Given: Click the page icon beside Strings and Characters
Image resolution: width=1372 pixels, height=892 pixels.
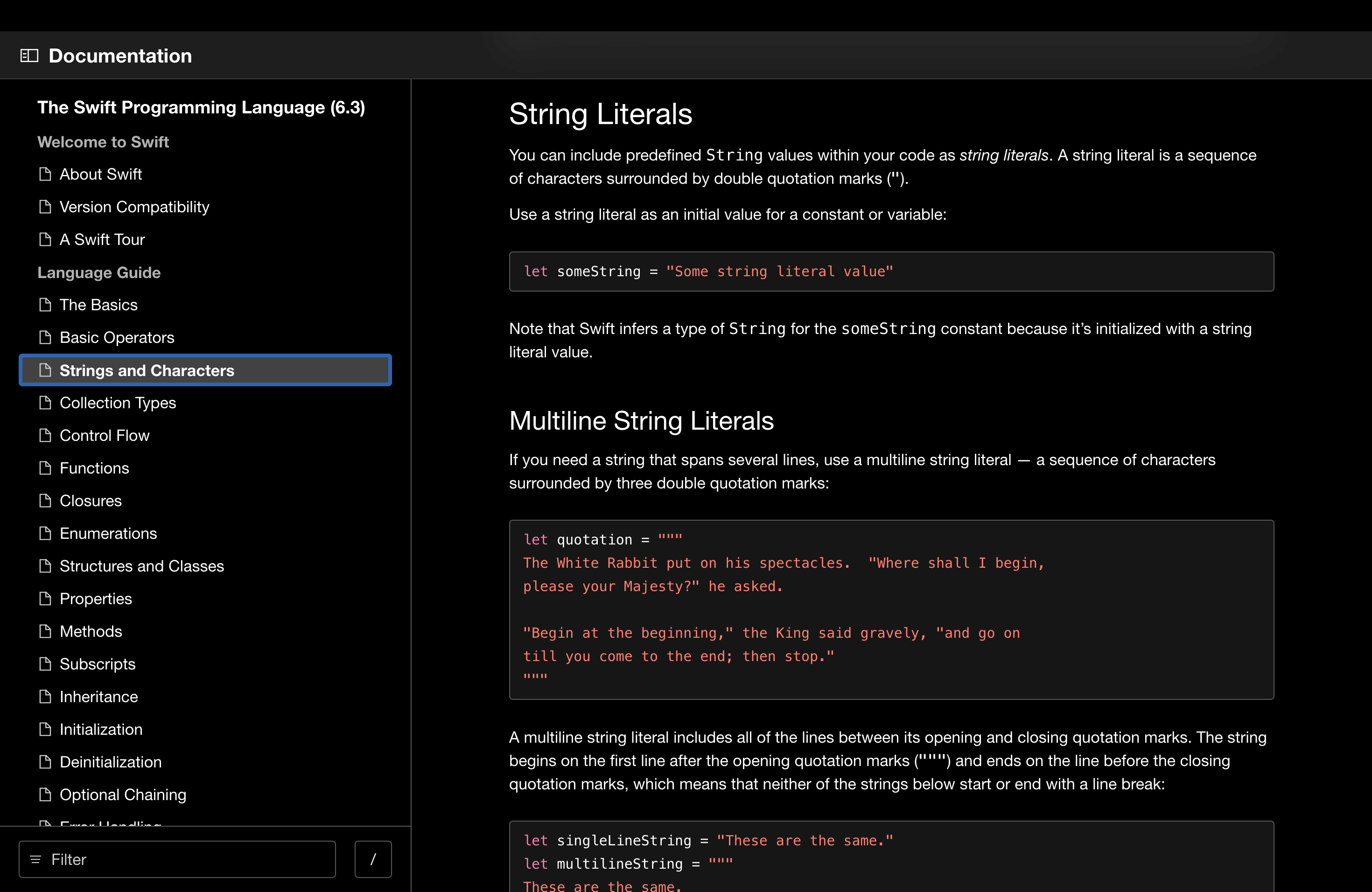Looking at the screenshot, I should (45, 370).
